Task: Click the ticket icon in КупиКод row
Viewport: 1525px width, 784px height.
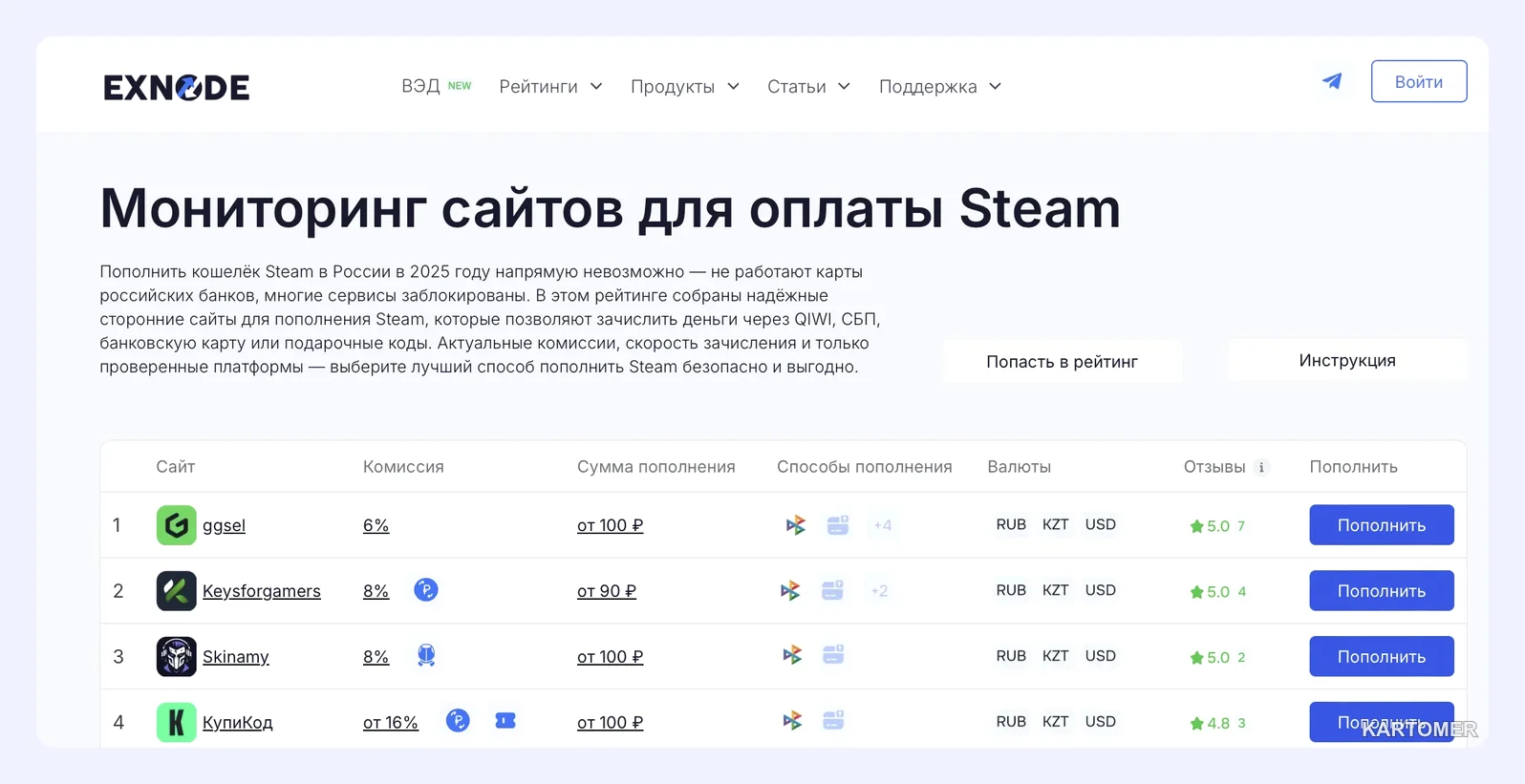Action: pyautogui.click(x=505, y=721)
